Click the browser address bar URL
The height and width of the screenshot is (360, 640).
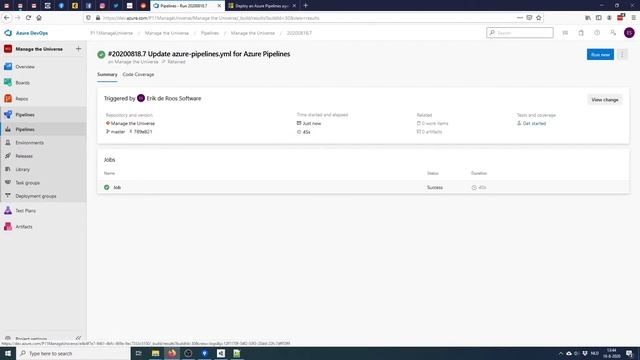(211, 18)
